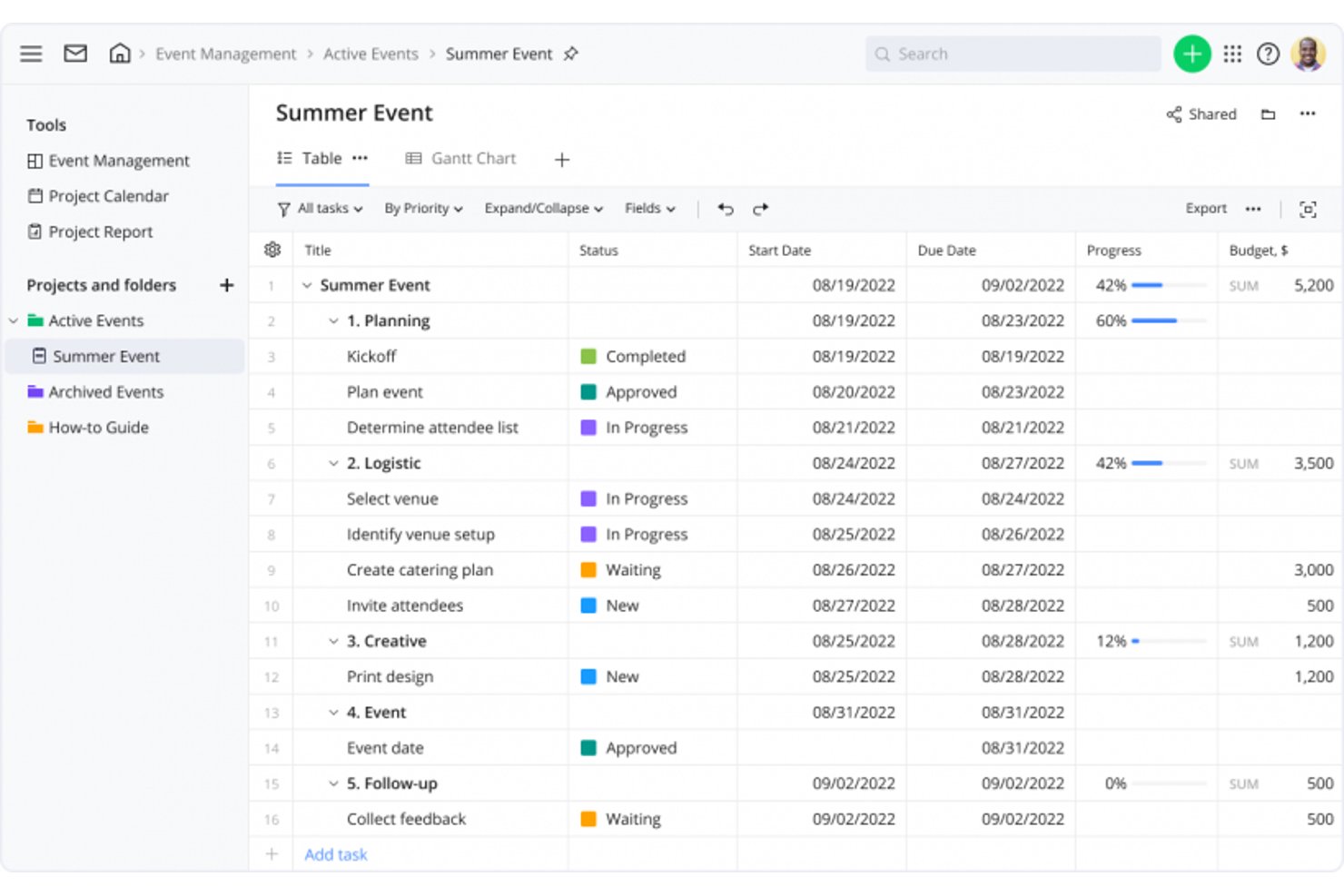Open the hamburger navigation menu
This screenshot has height=896, width=1344.
click(31, 54)
